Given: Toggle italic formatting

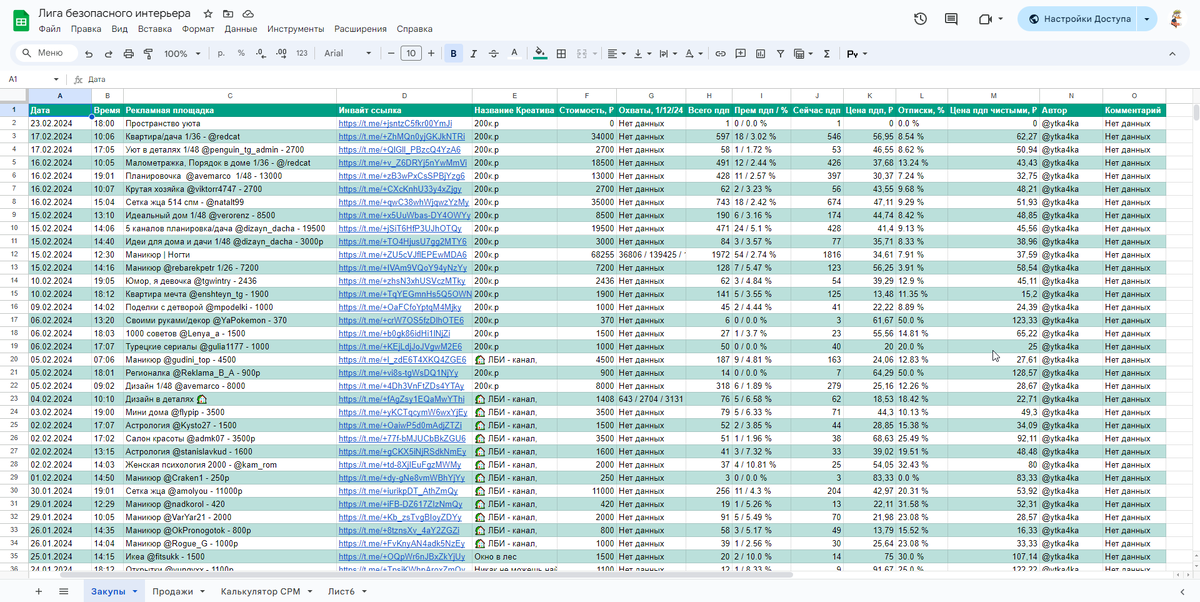Looking at the screenshot, I should 474,54.
